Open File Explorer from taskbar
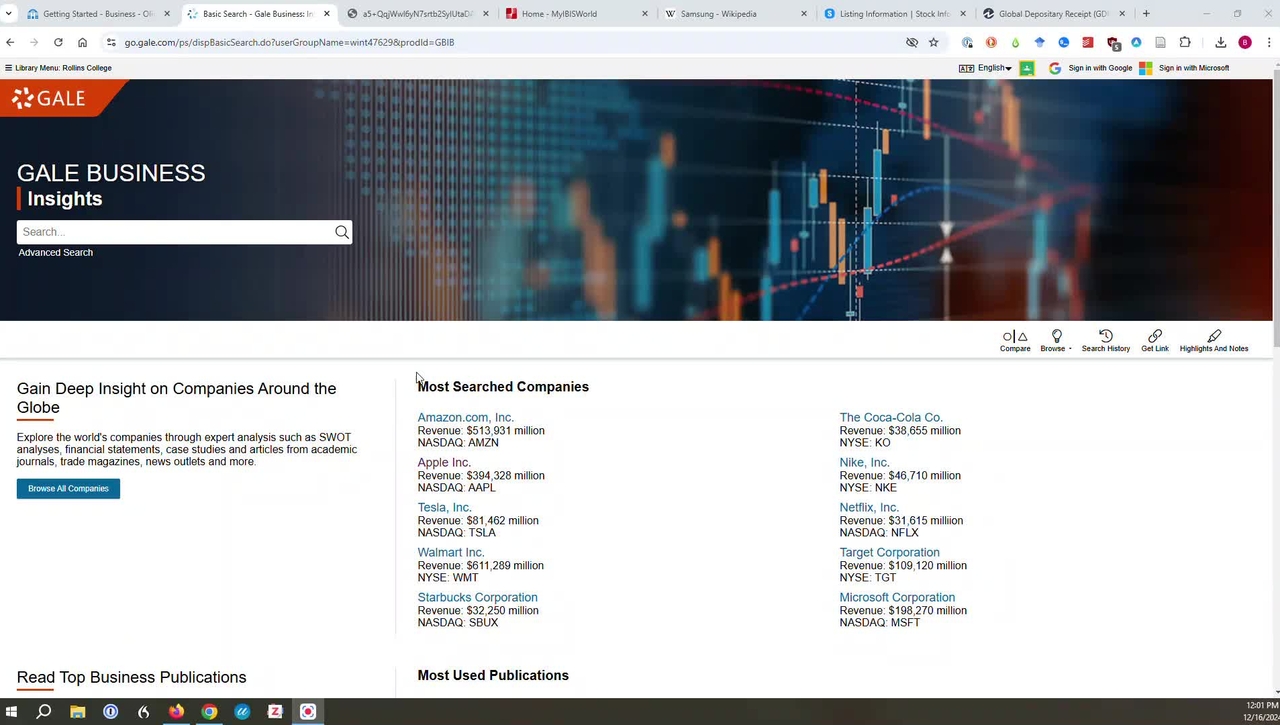 pyautogui.click(x=77, y=712)
